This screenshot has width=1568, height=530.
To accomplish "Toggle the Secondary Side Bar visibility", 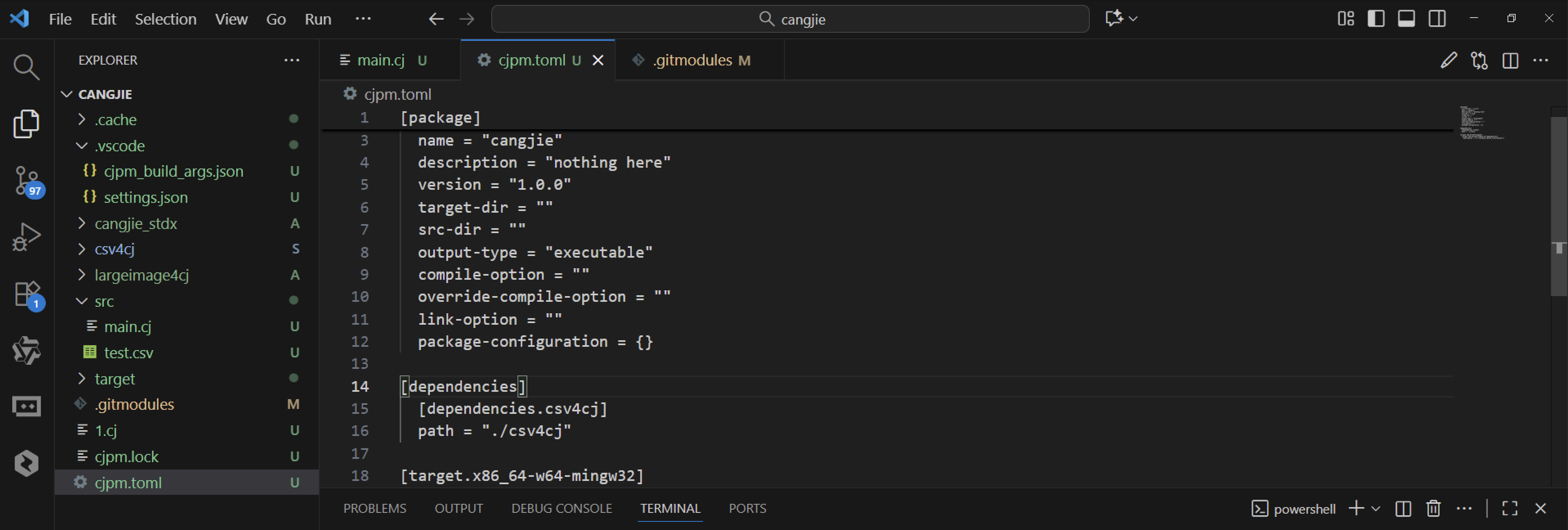I will pyautogui.click(x=1437, y=19).
